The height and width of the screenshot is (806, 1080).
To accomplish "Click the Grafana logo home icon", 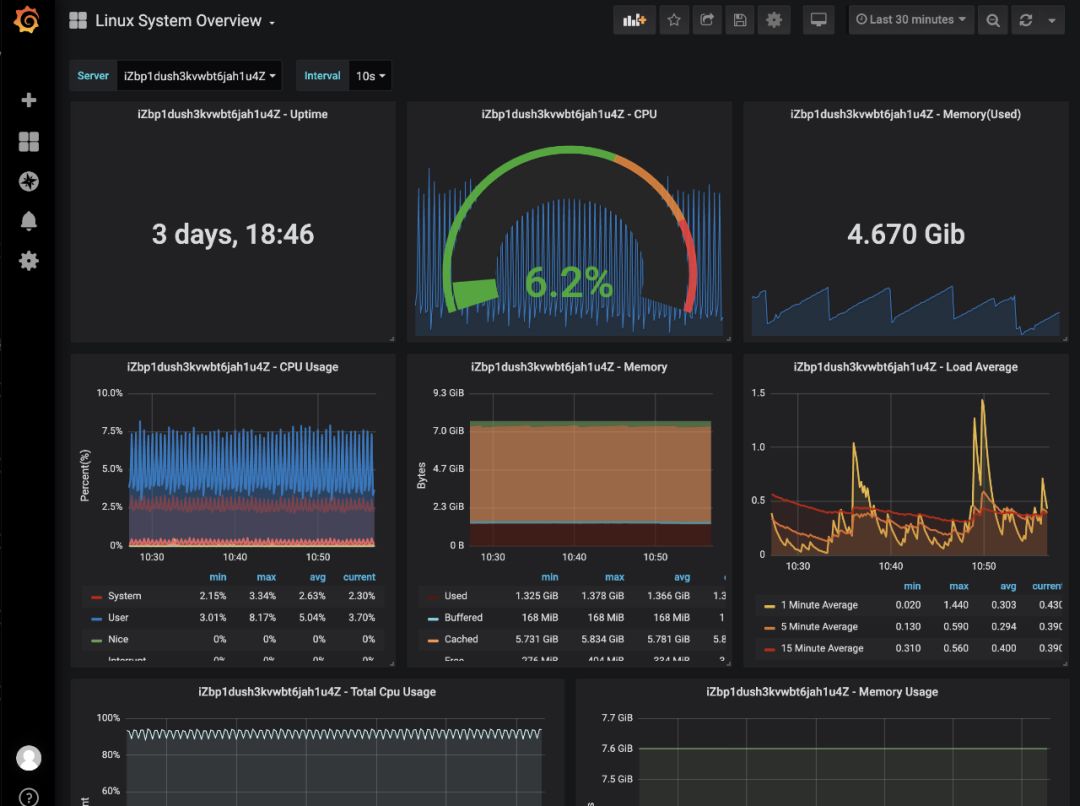I will click(x=28, y=20).
